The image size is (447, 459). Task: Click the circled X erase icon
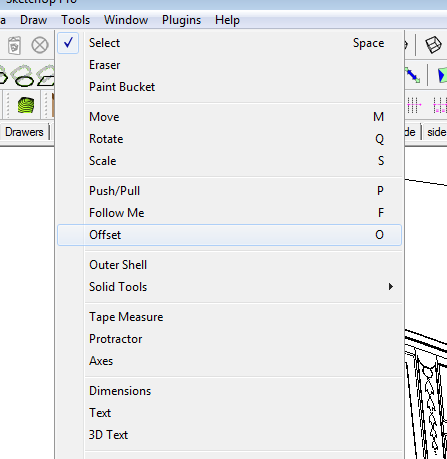[x=40, y=45]
